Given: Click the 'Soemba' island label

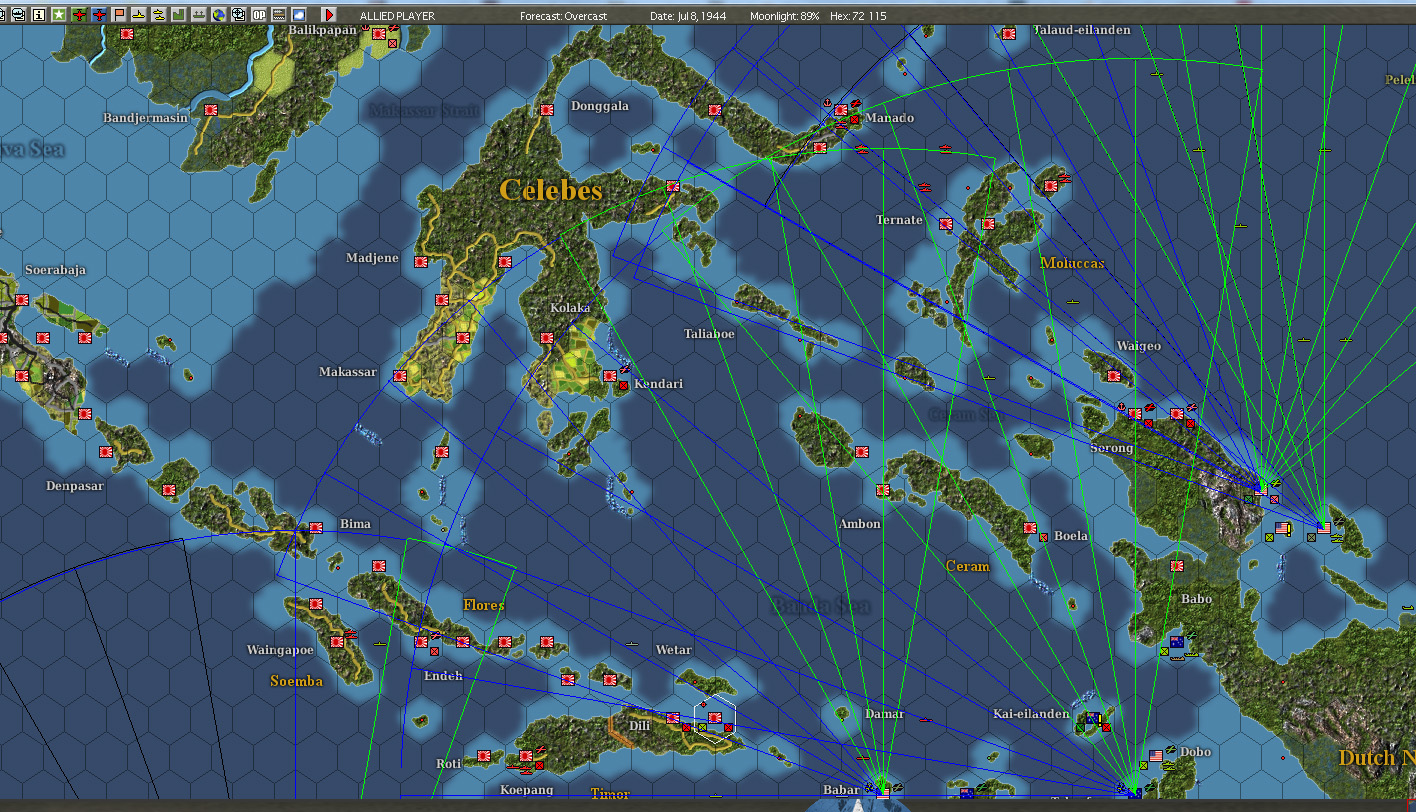Looking at the screenshot, I should (x=297, y=681).
